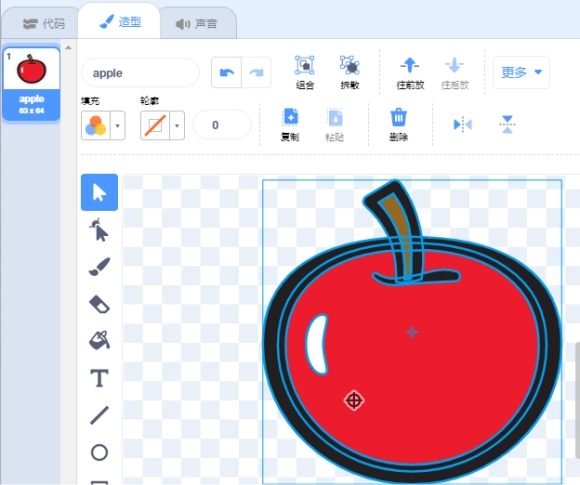The image size is (580, 485).
Task: Select the Brush tool
Action: click(x=99, y=267)
